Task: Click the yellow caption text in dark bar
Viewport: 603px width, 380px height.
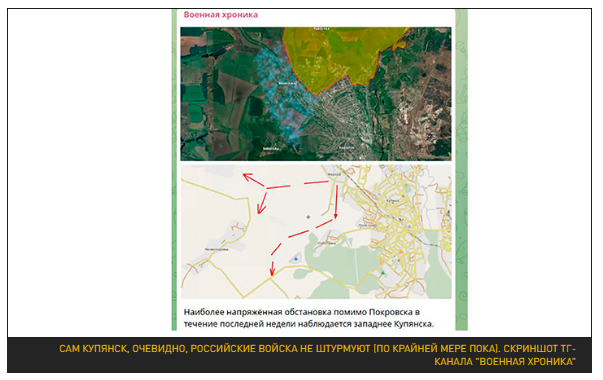Action: pos(317,355)
